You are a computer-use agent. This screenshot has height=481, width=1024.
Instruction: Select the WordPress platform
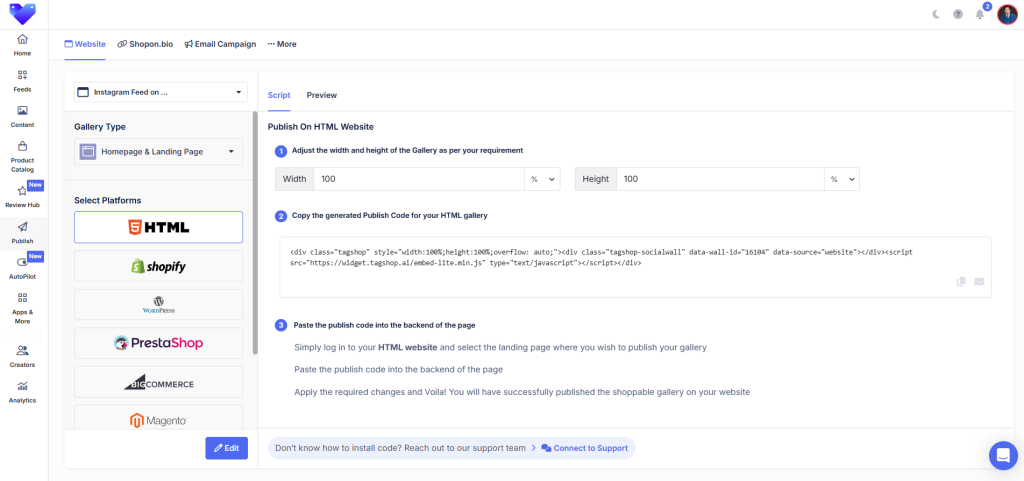[159, 304]
